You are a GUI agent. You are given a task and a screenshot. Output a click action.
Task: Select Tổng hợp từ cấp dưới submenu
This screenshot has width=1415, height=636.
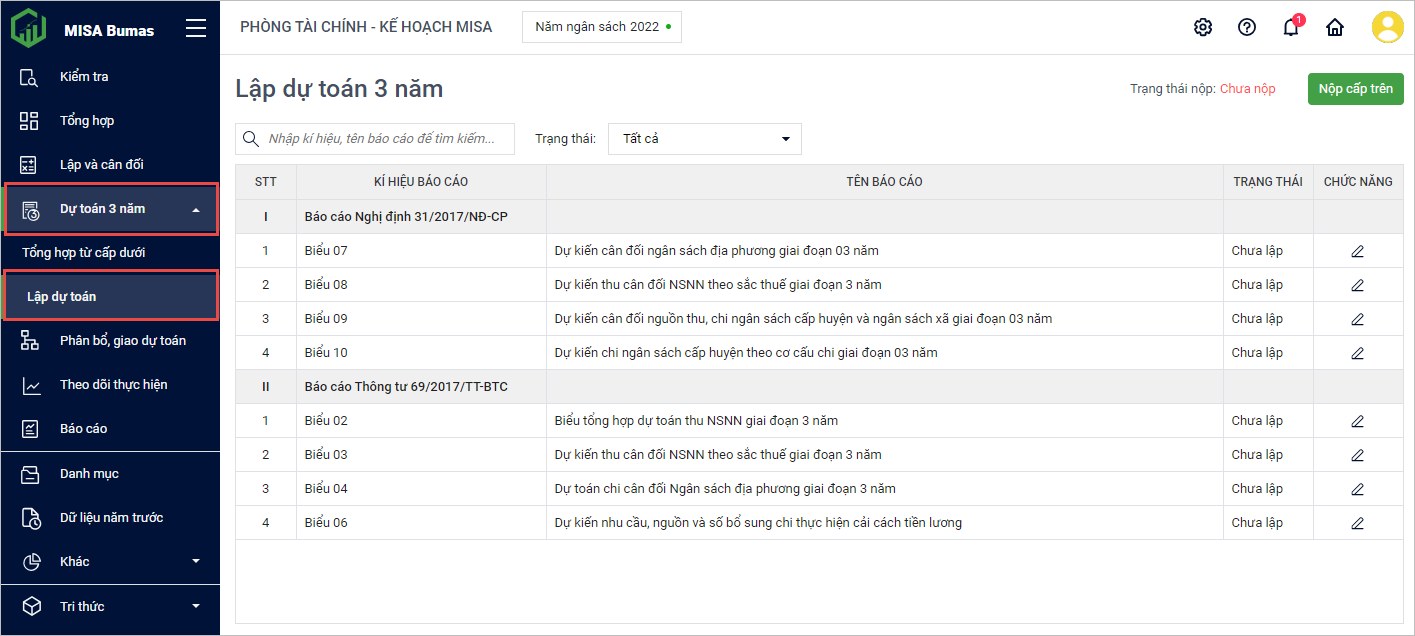(84, 253)
